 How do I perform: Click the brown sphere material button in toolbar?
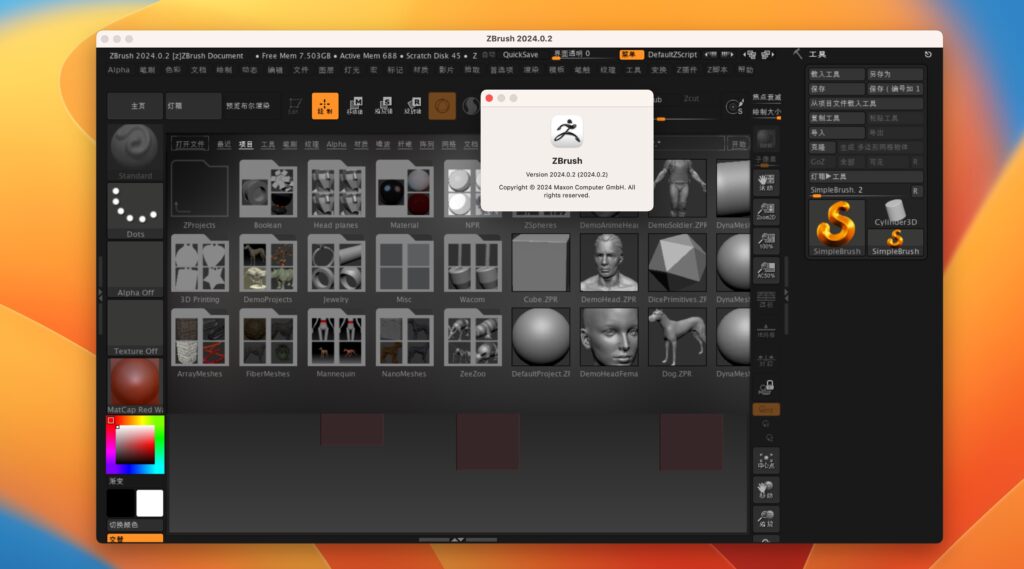pos(442,106)
